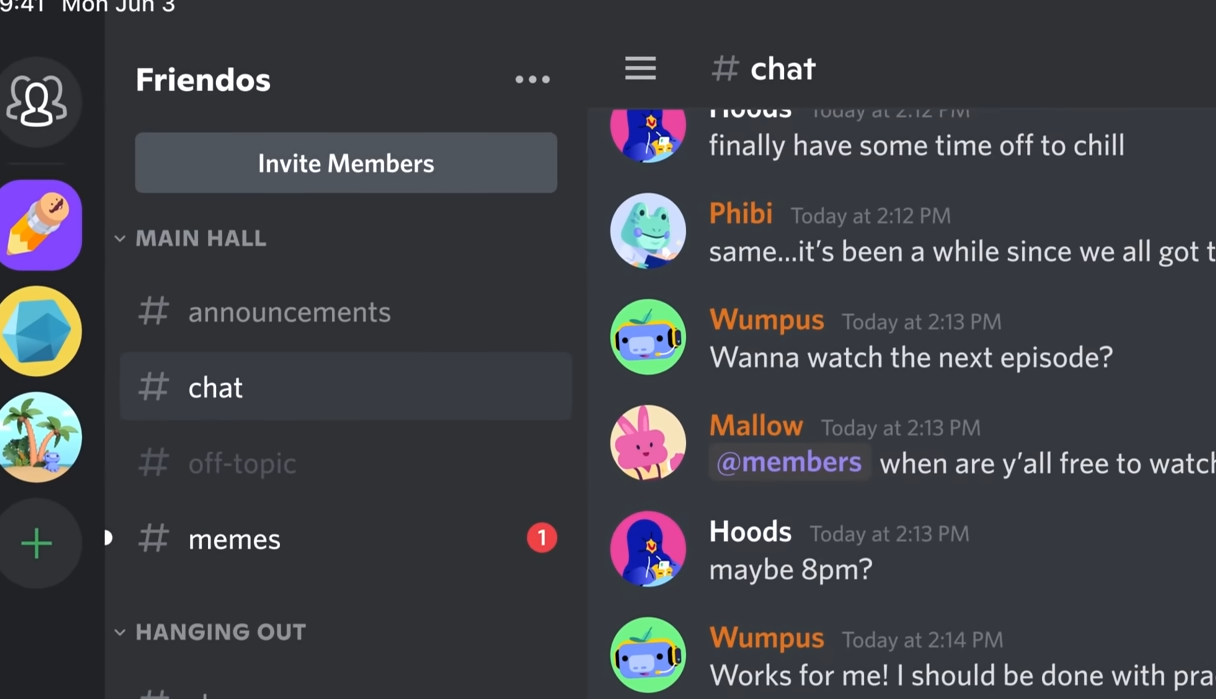Click the Invite Members button
This screenshot has width=1216, height=699.
tap(346, 163)
